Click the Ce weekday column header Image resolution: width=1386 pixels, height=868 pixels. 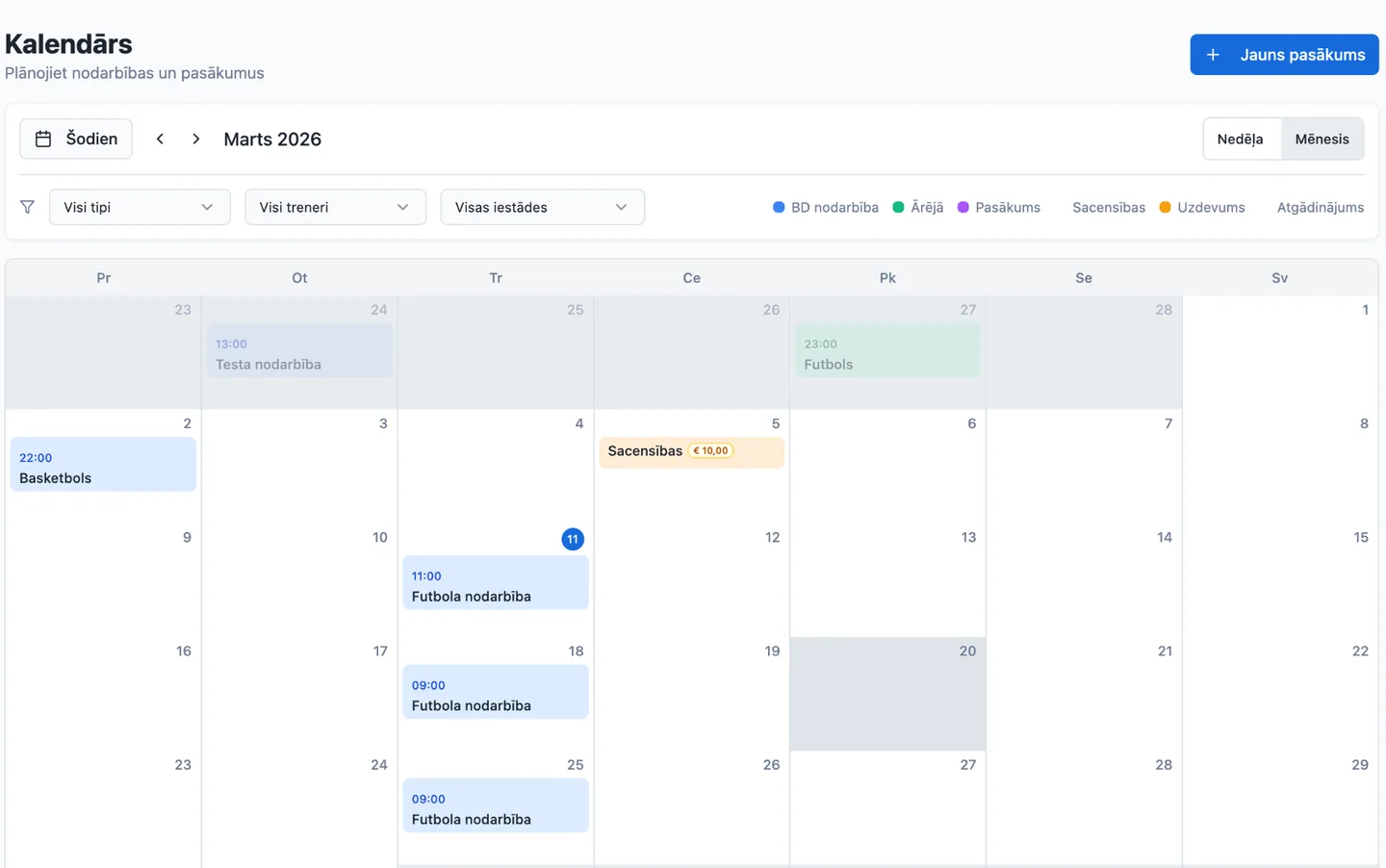click(x=691, y=278)
